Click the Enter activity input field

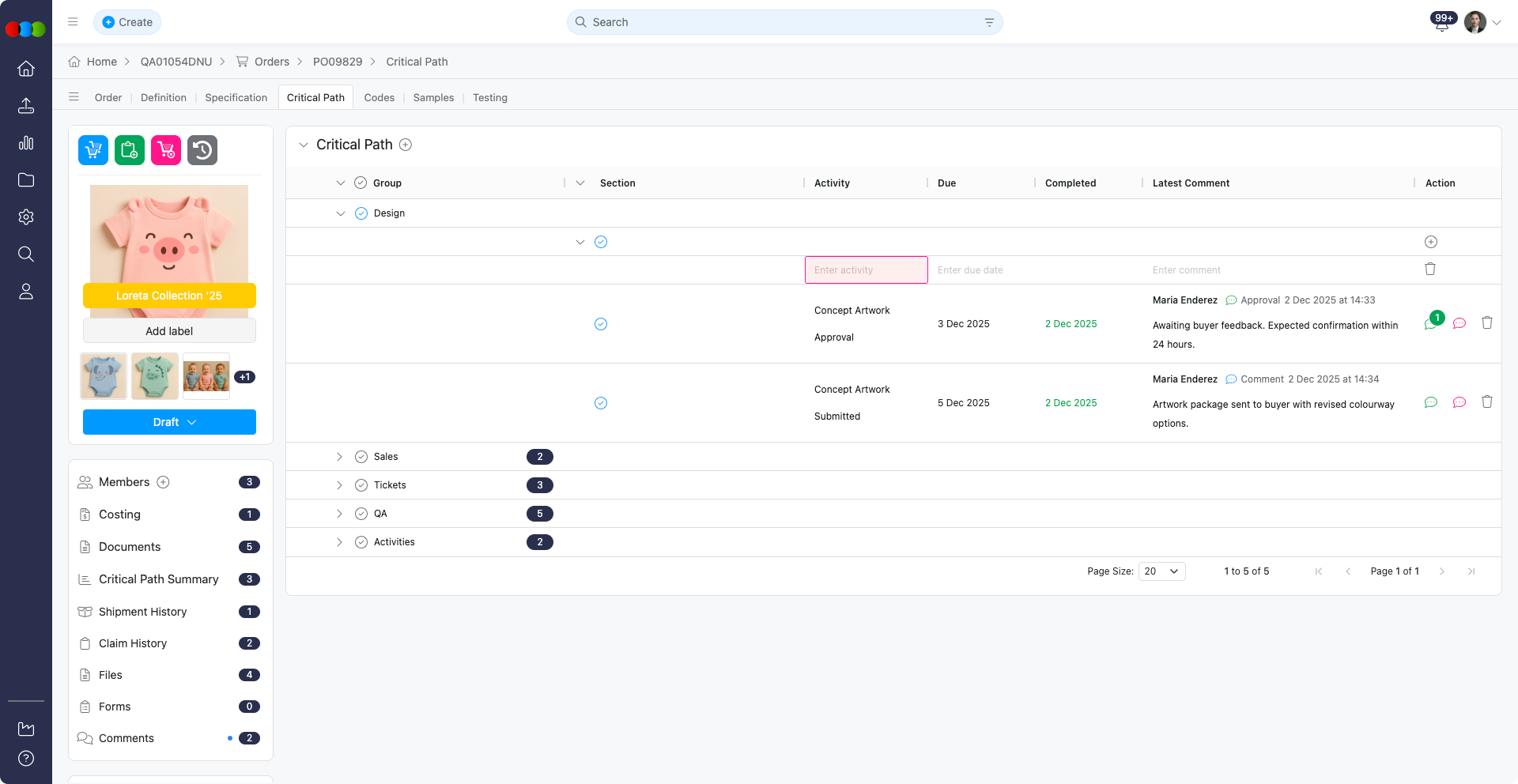pos(866,270)
